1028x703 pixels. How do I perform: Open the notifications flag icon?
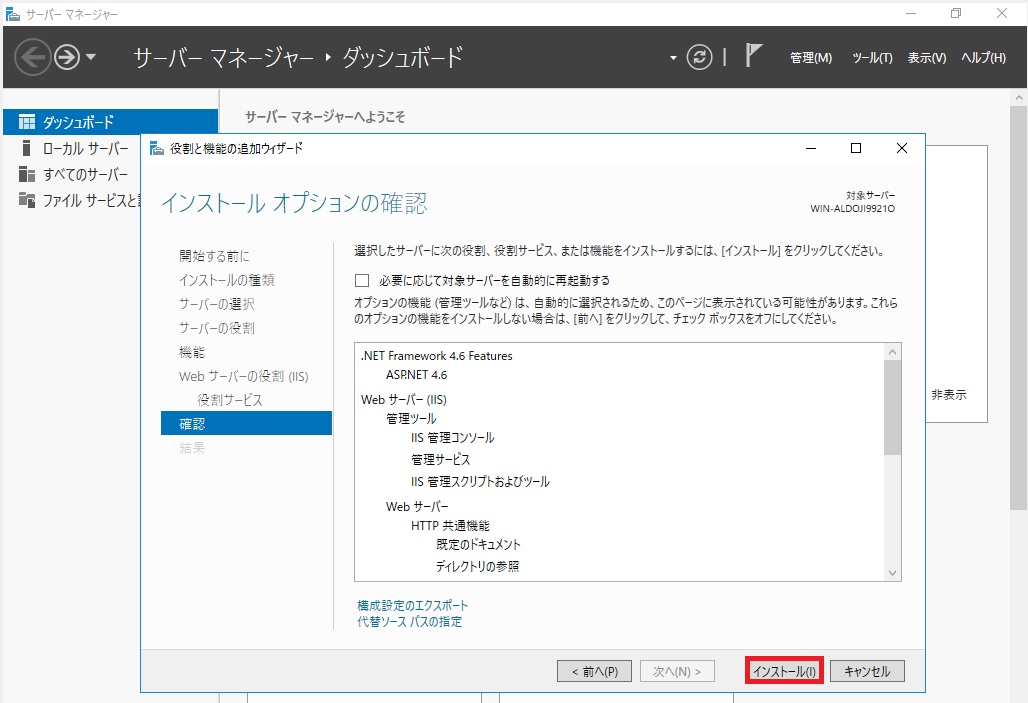pyautogui.click(x=753, y=56)
